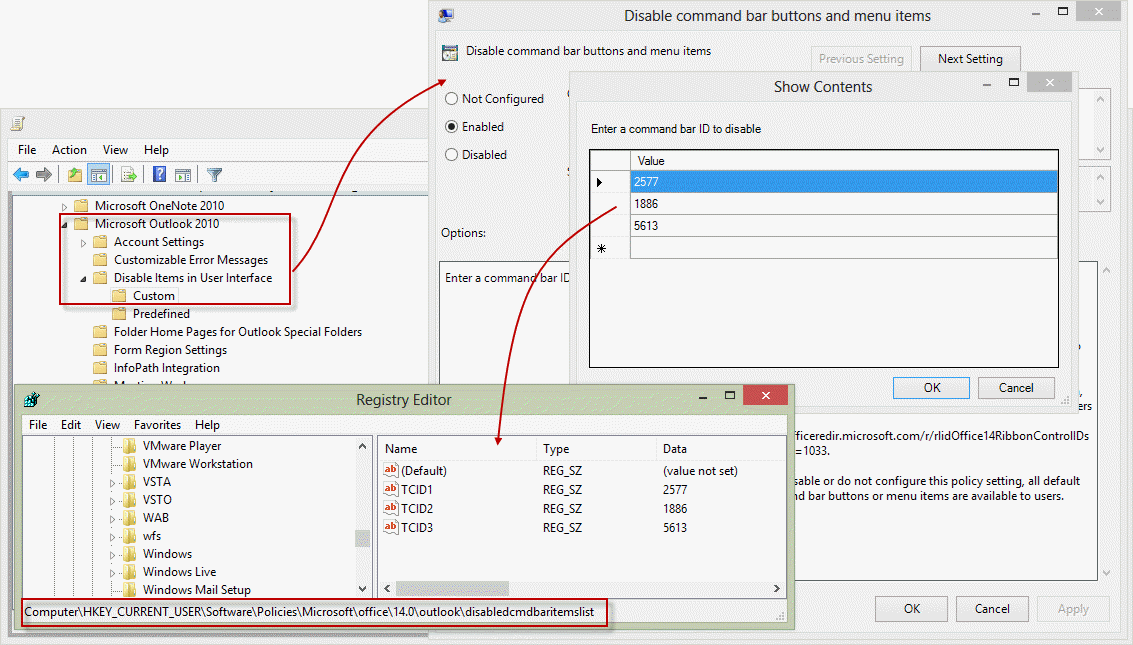This screenshot has height=645, width=1133.
Task: Click the Group Policy editor scroll title icon
Action: pyautogui.click(x=19, y=124)
